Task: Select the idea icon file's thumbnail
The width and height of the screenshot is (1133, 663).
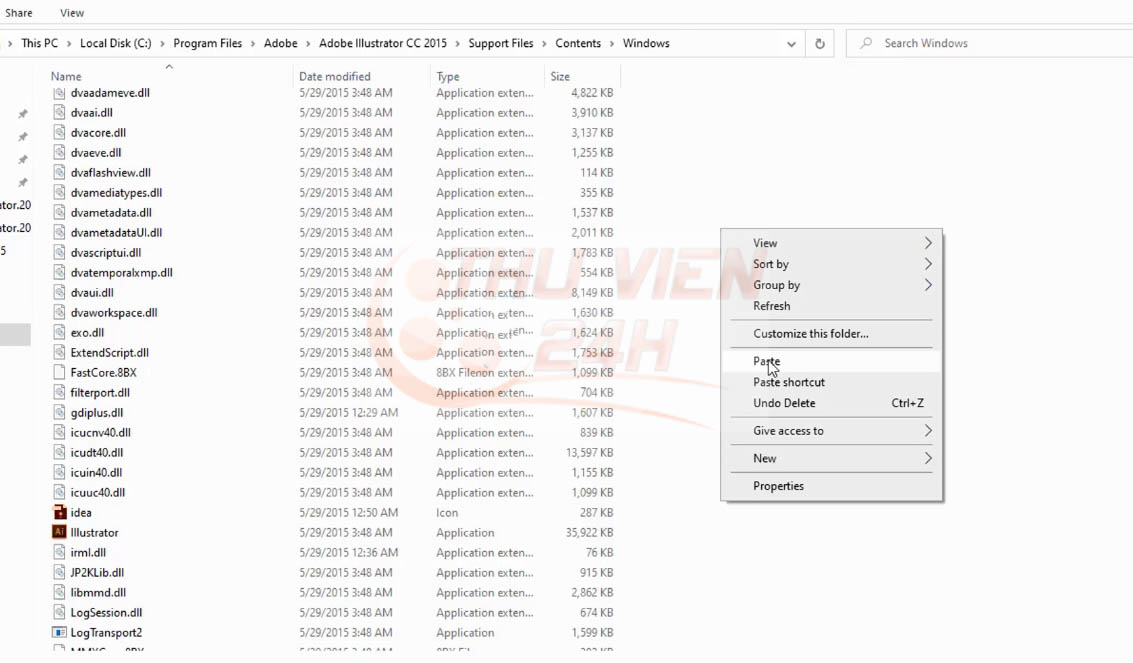Action: tap(59, 512)
